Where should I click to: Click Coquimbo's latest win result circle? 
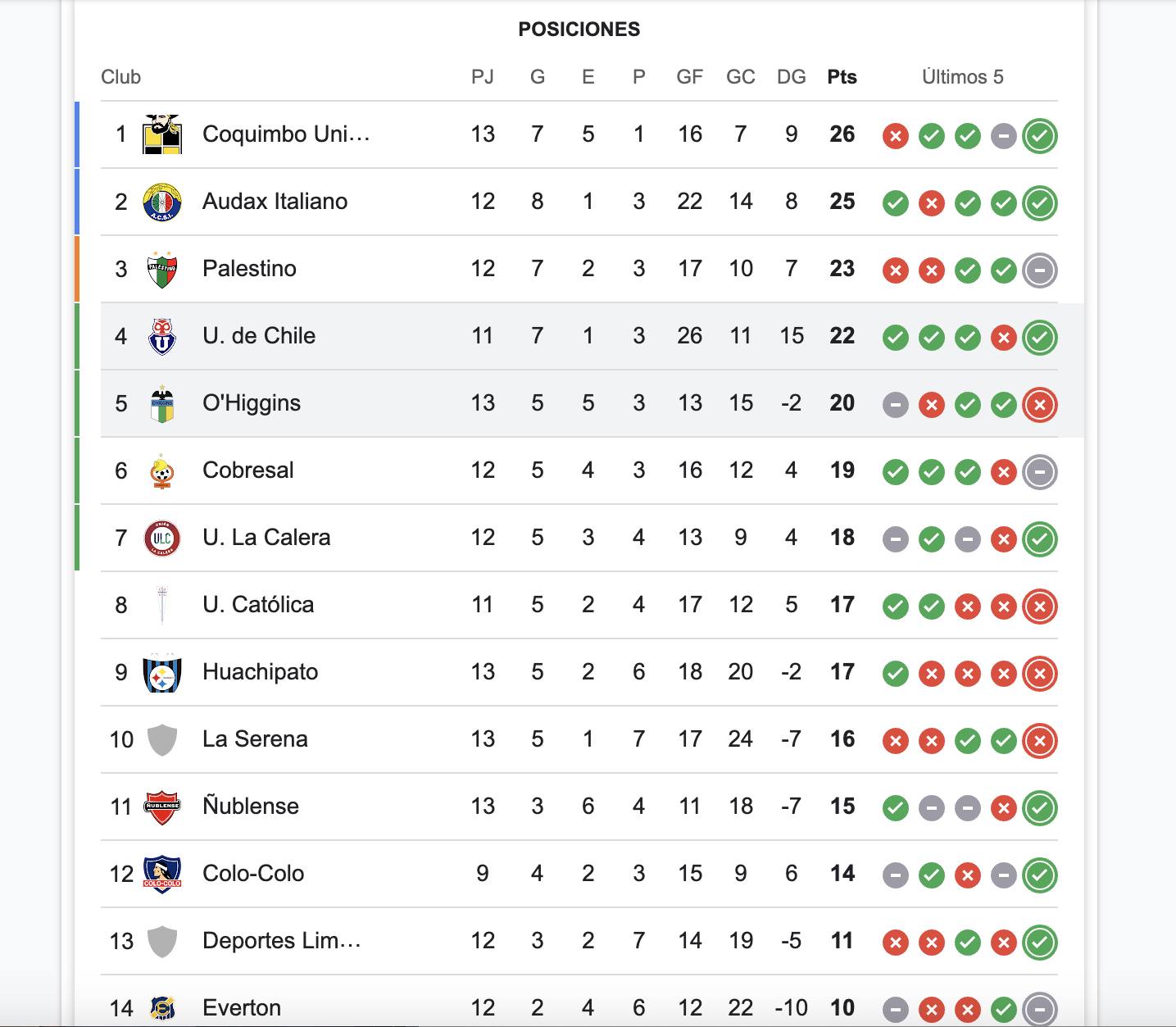(1040, 136)
